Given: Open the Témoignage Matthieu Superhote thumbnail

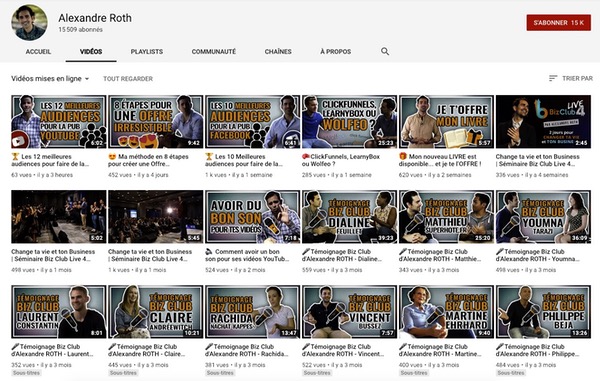Looking at the screenshot, I should (x=447, y=217).
